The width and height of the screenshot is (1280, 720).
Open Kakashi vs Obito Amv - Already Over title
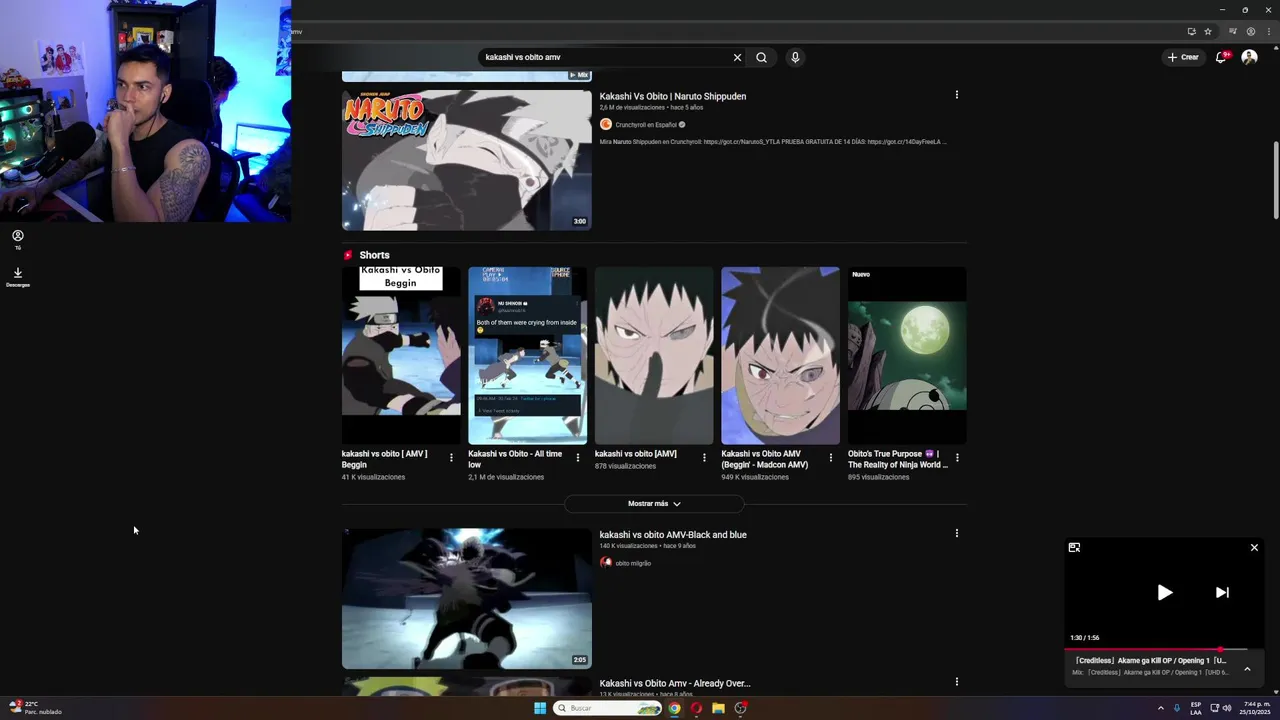(x=675, y=683)
